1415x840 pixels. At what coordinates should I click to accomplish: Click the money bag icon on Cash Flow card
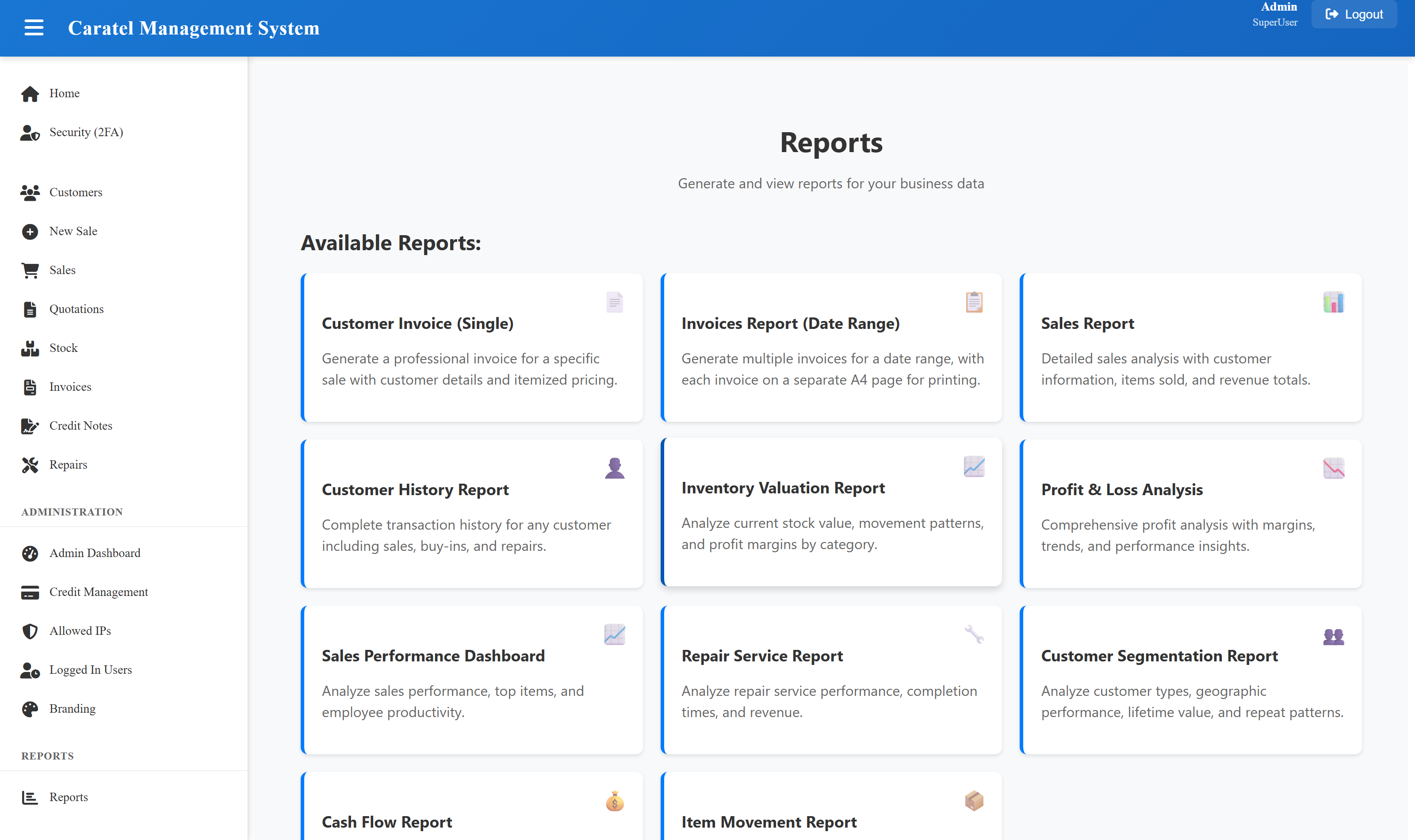pos(615,801)
